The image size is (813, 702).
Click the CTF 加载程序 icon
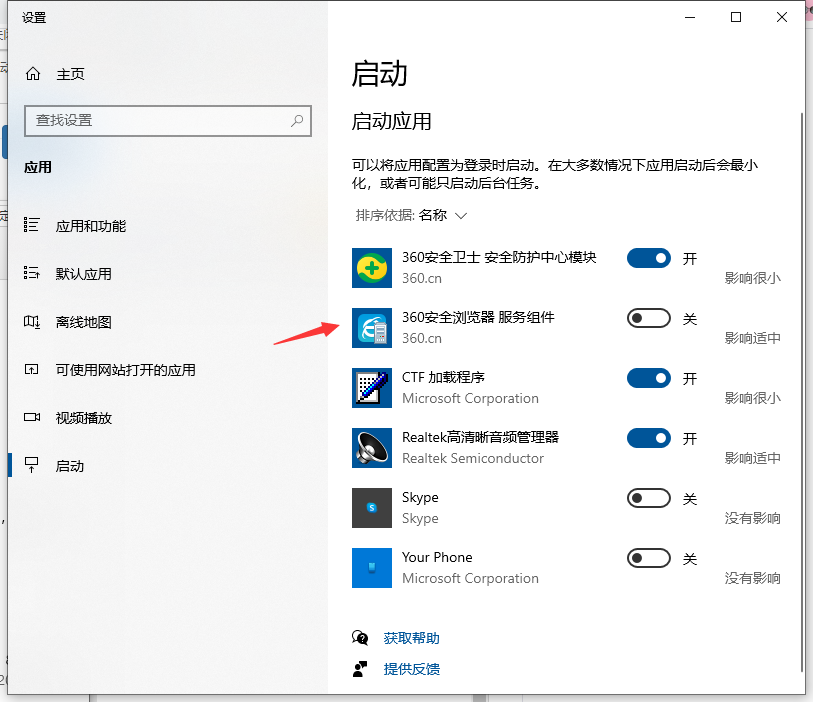[371, 388]
